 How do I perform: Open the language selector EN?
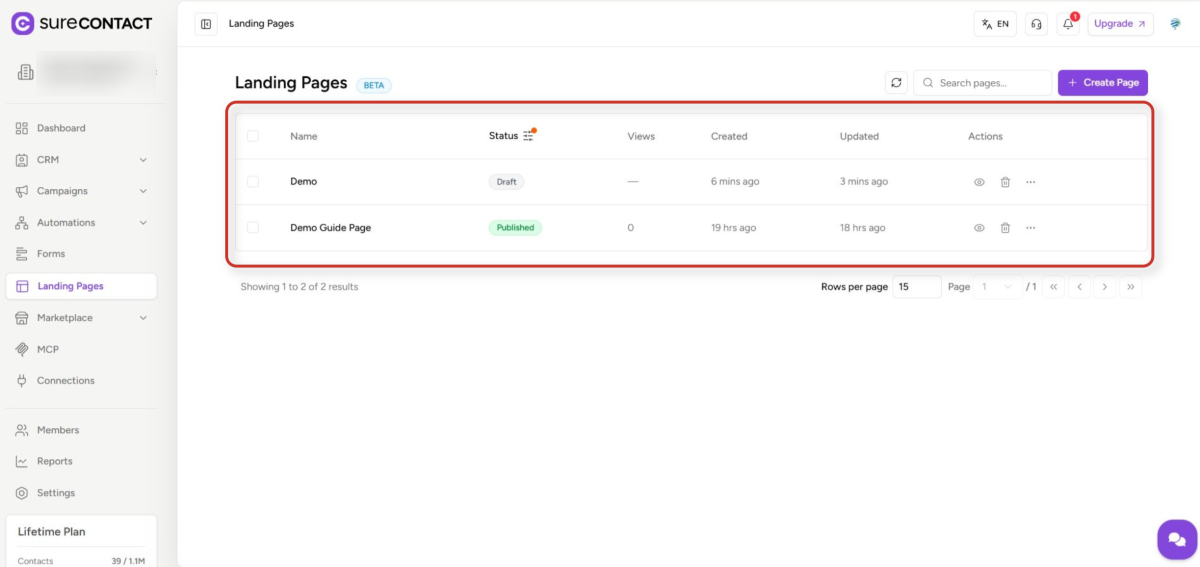pos(995,24)
